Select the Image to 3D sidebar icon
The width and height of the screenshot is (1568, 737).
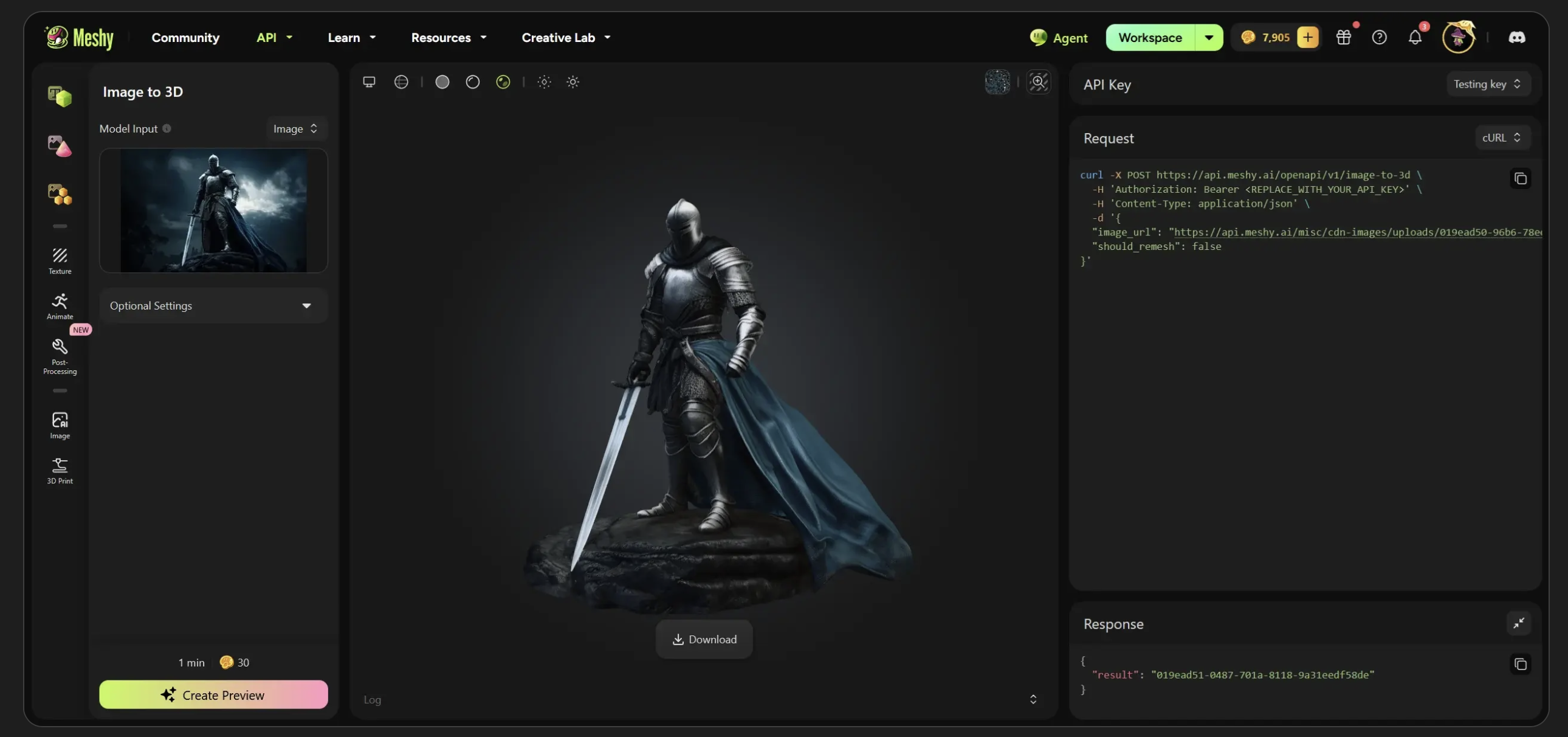[60, 146]
